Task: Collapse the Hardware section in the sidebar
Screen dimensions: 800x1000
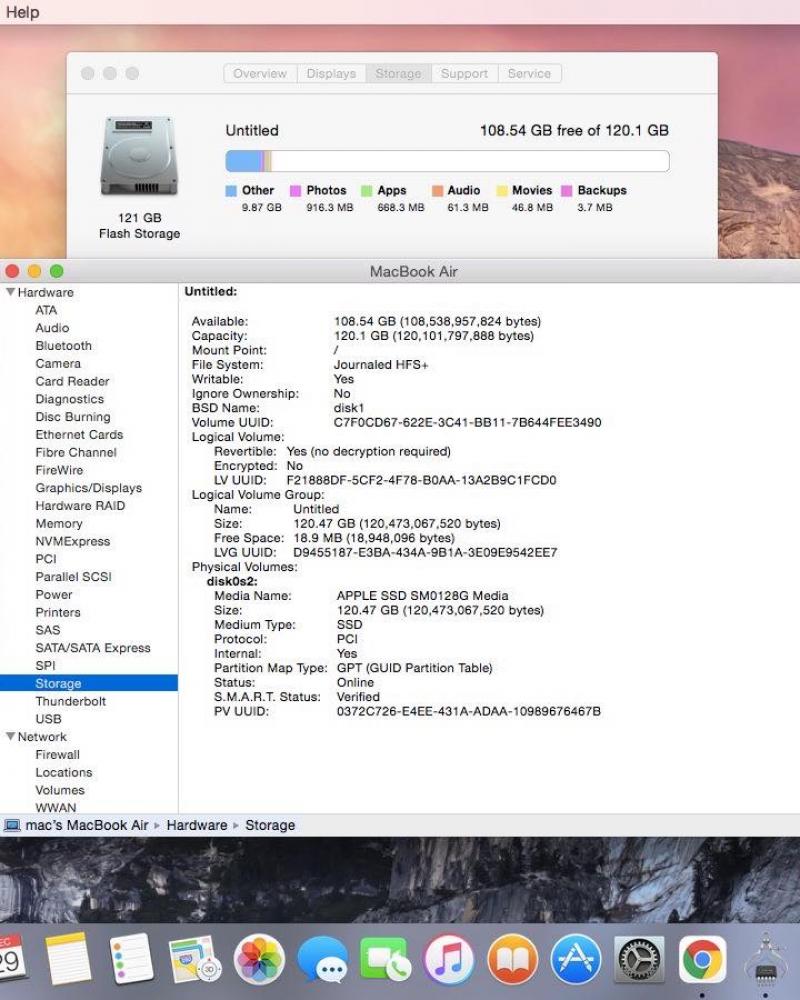Action: click(10, 292)
